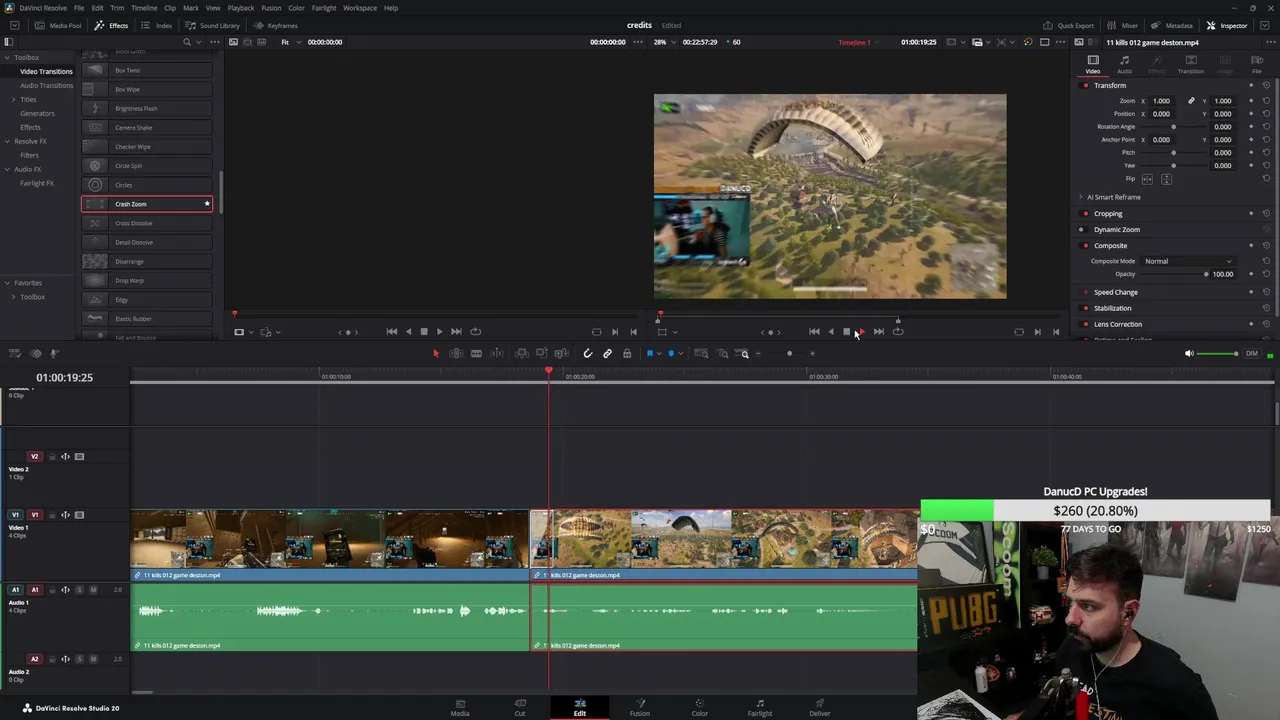Collapse the Audio FX tree

(7, 169)
